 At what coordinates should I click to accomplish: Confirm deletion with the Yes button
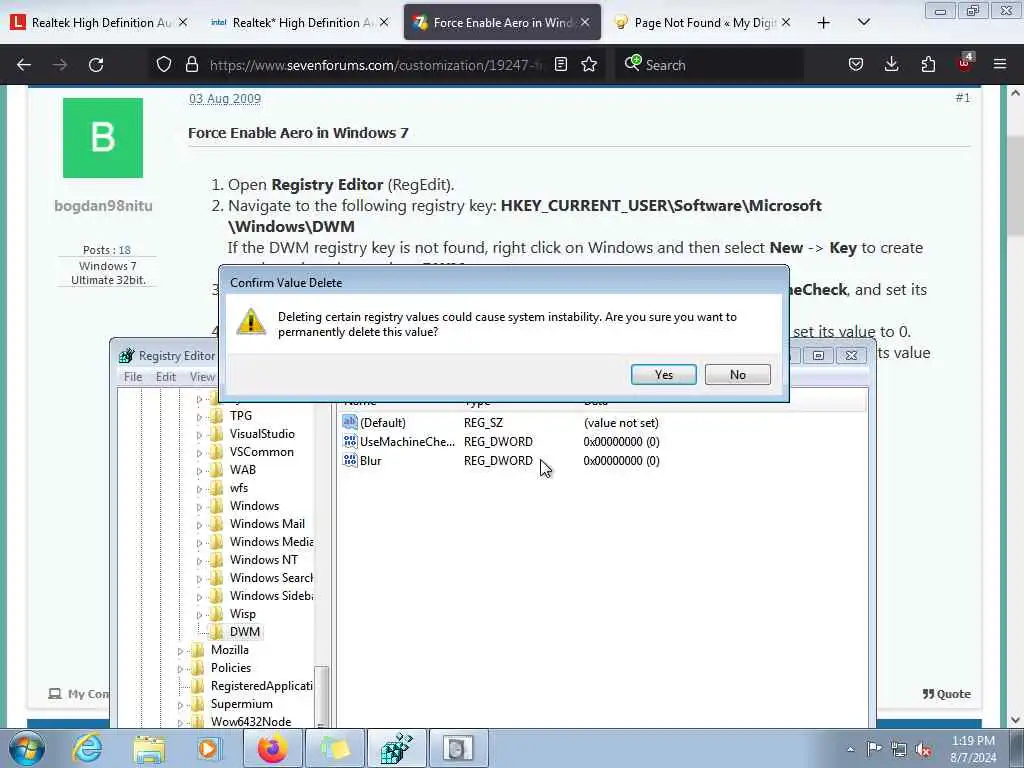[x=664, y=374]
